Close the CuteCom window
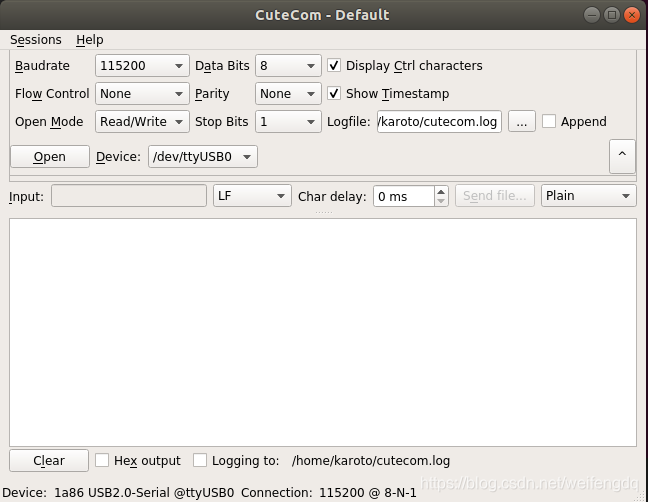 (x=632, y=15)
